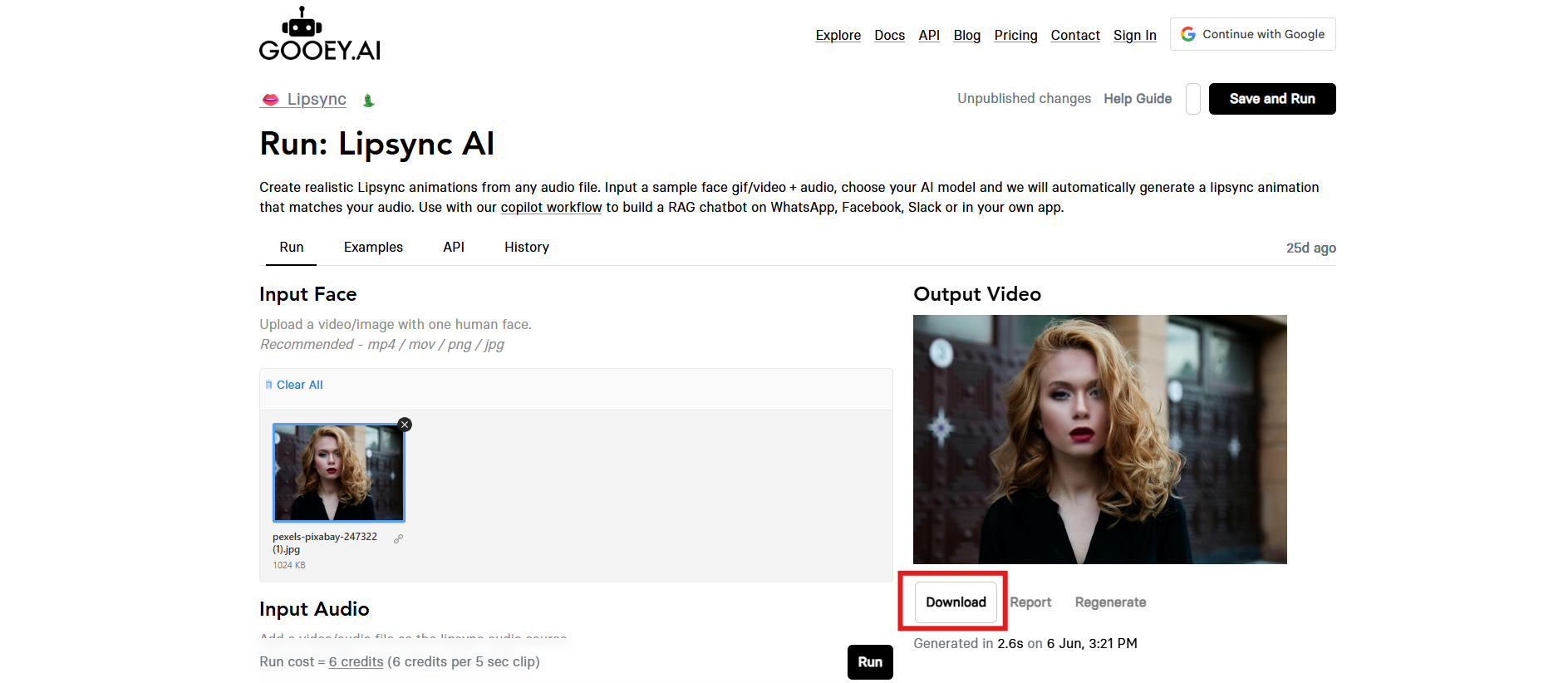This screenshot has height=683, width=1568.
Task: Click the trash icon beside Clear All
Action: coord(268,385)
